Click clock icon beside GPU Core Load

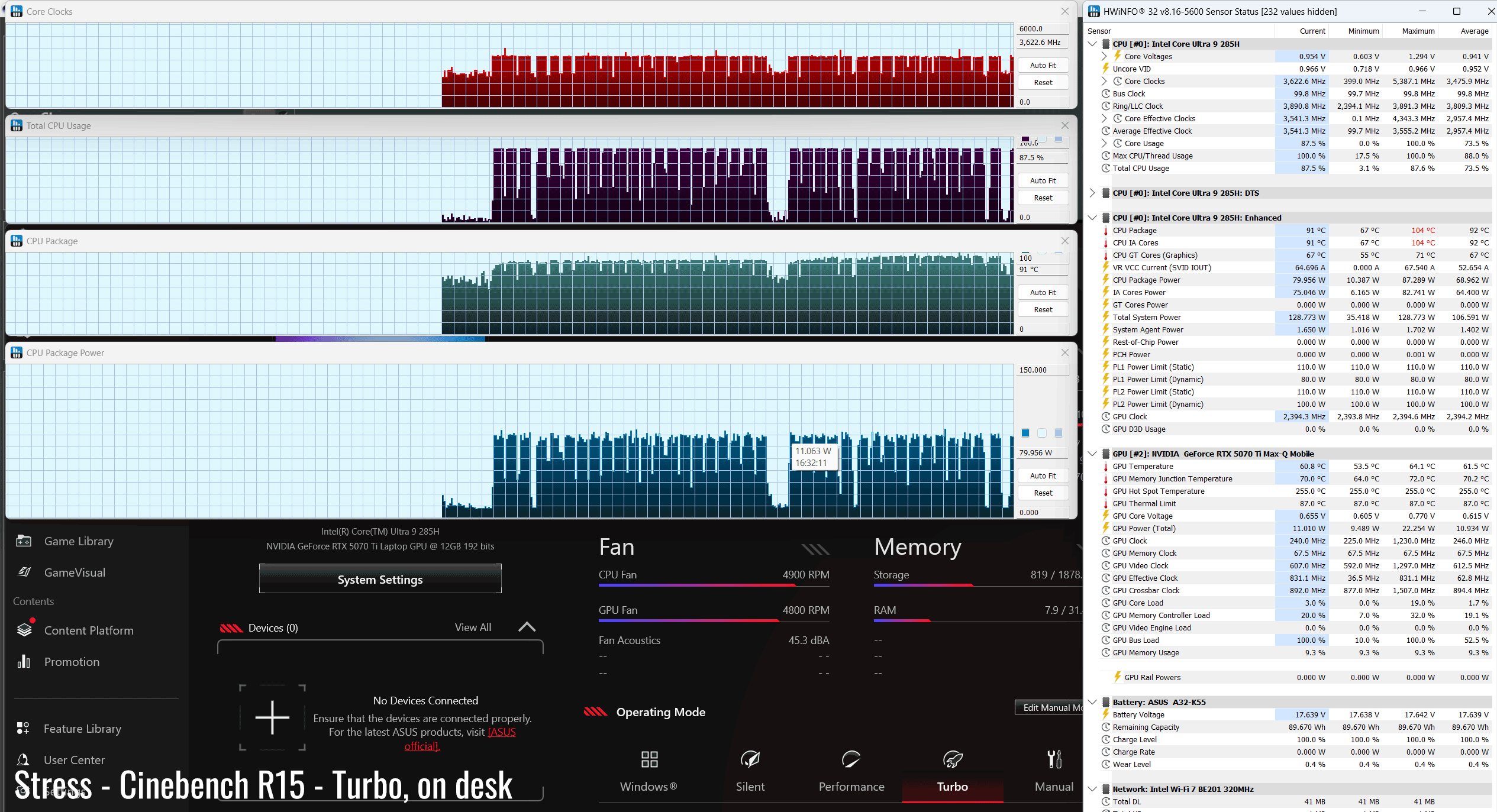pos(1105,603)
